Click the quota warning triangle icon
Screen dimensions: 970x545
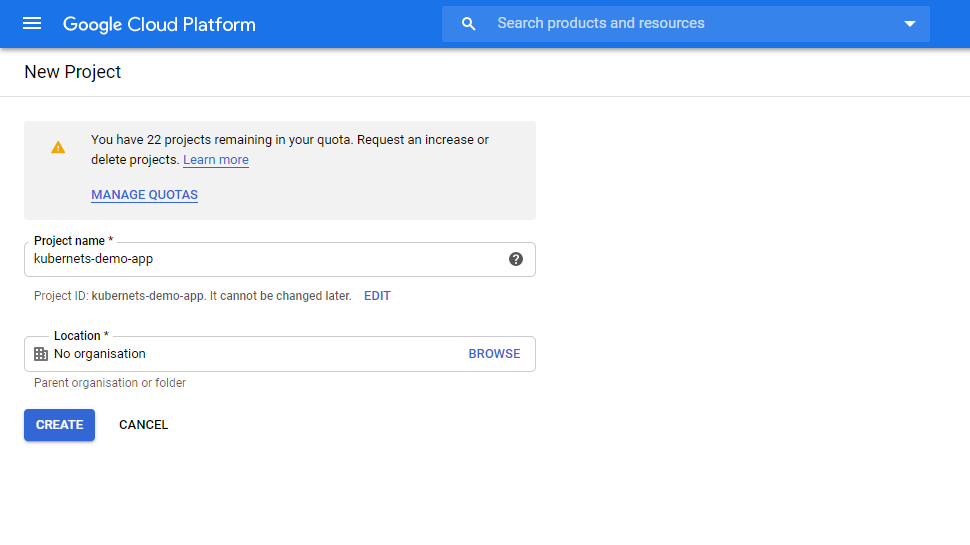point(58,147)
